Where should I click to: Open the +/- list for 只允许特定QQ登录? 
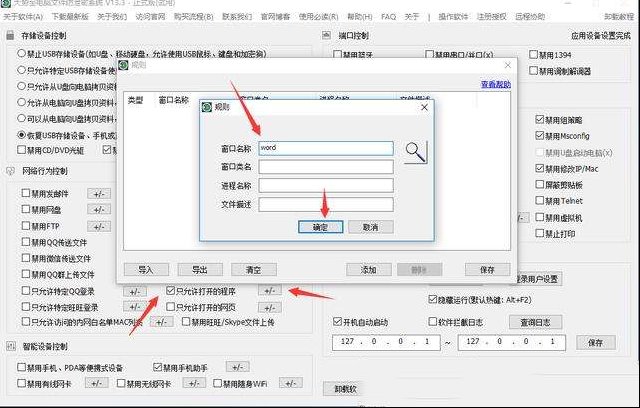coord(135,292)
